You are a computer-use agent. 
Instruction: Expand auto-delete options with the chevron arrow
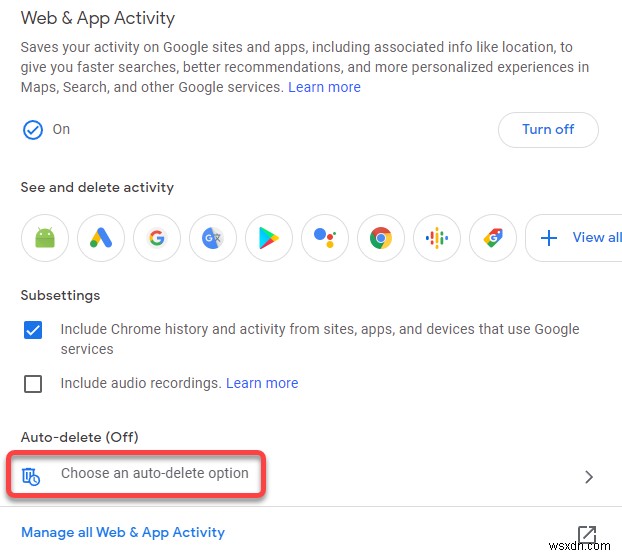click(589, 477)
